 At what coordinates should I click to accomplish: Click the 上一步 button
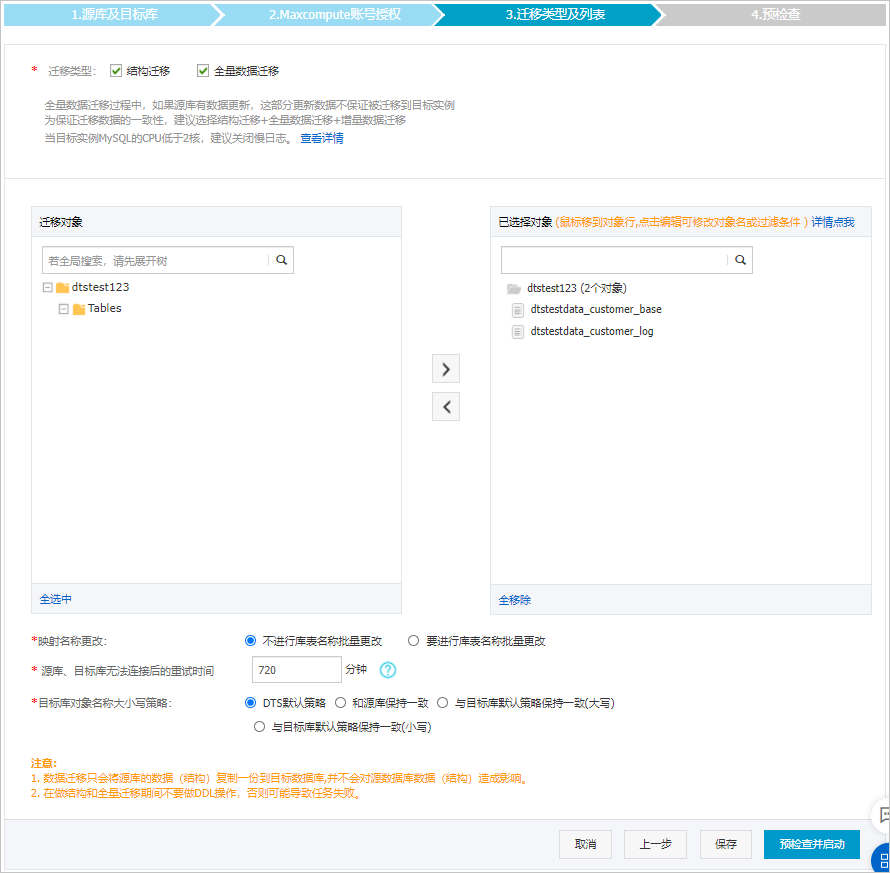[655, 844]
